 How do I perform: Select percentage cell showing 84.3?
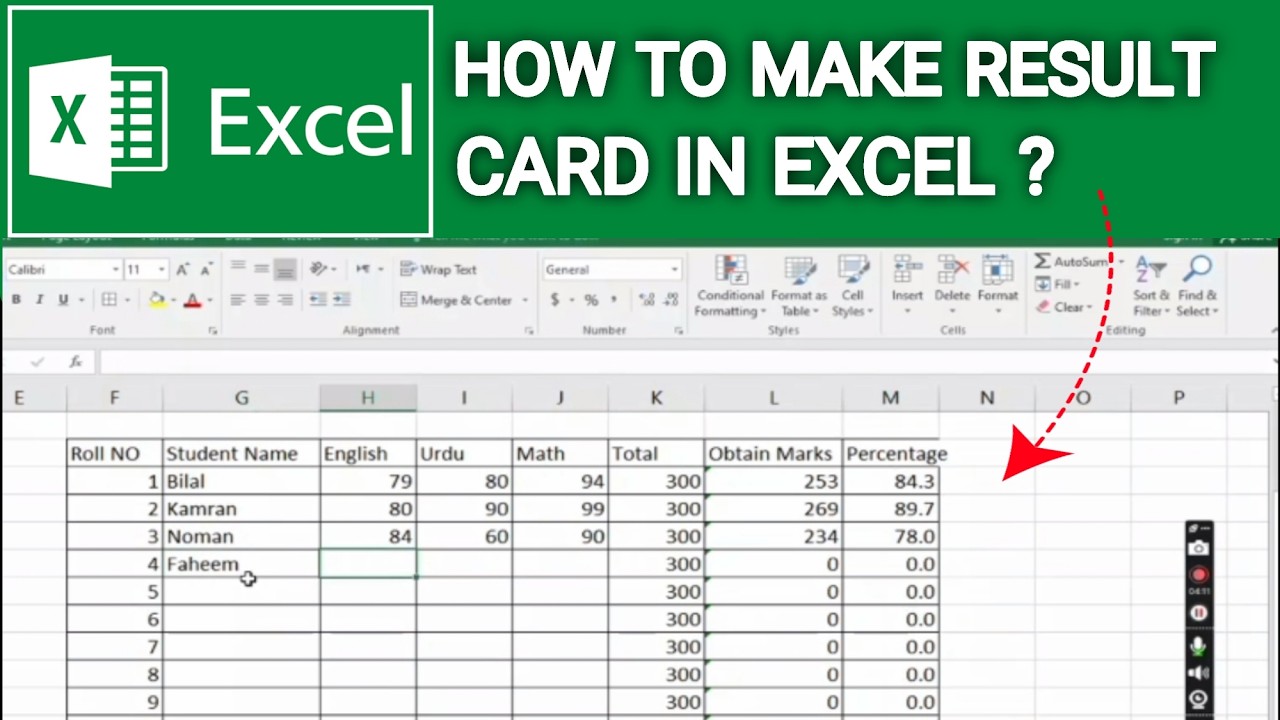pos(891,482)
